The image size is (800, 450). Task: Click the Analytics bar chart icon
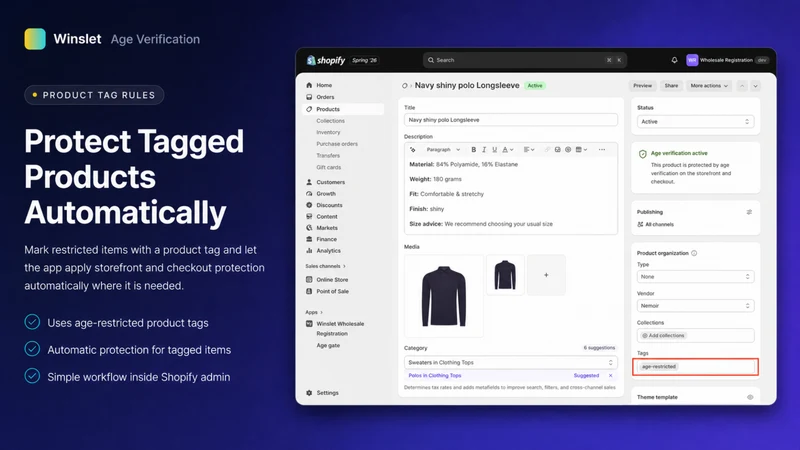pos(309,251)
